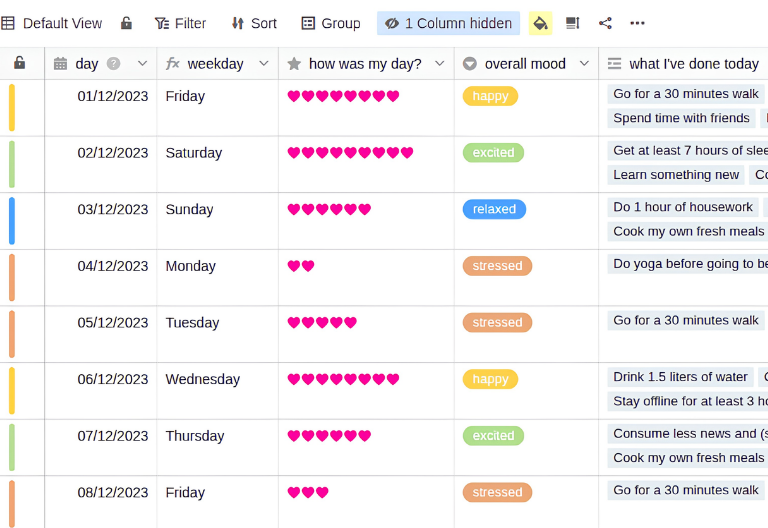Screen dimensions: 768x528
Task: Select the date cell 08/12/2023
Action: click(101, 502)
